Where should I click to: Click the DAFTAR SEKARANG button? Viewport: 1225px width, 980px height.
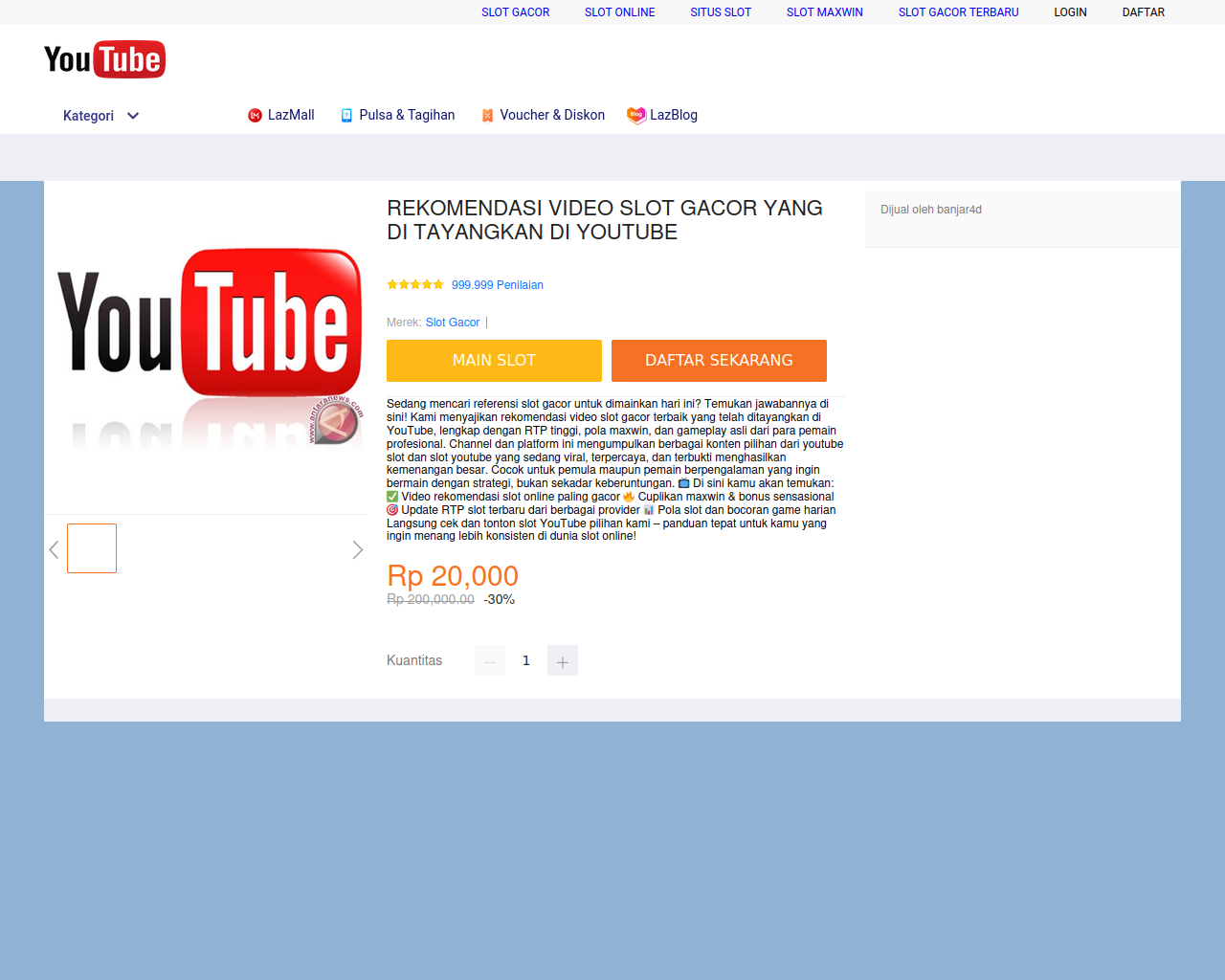pos(719,361)
